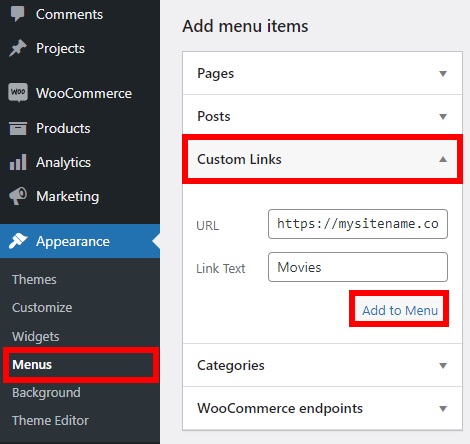Open the Widgets submenu item
This screenshot has height=444, width=470.
36,336
